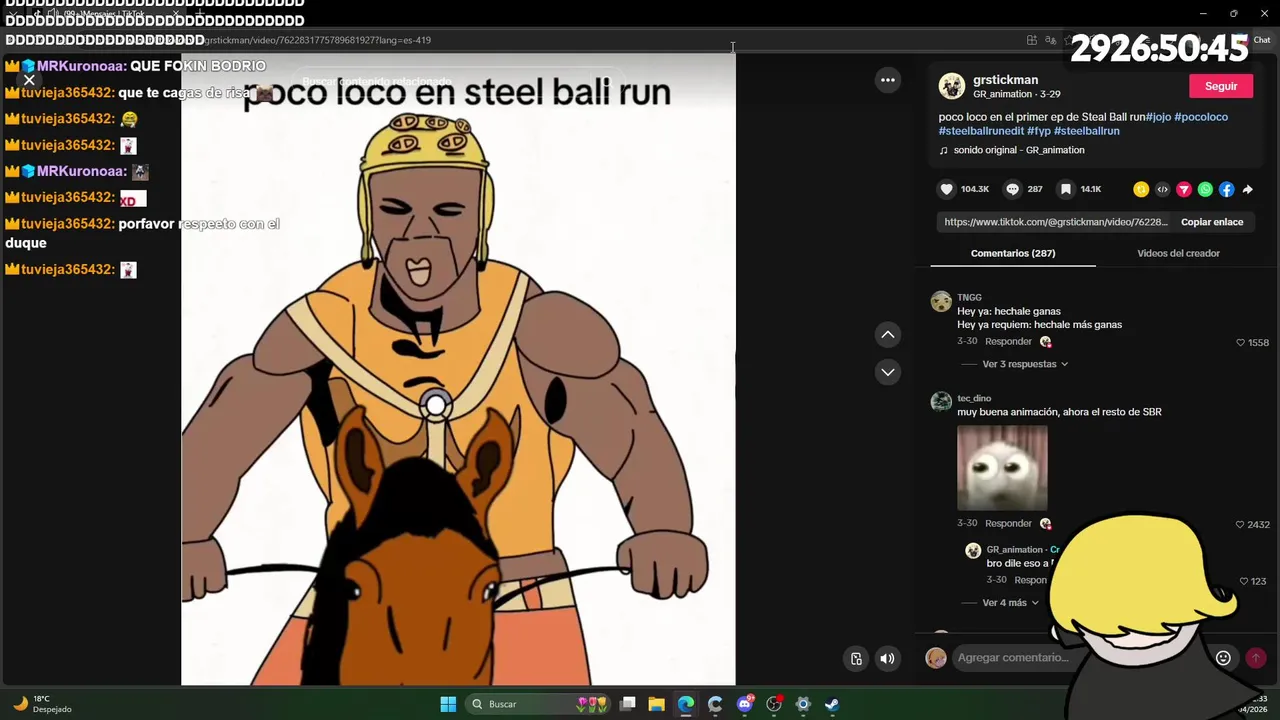Save video with the bookmark icon

click(1066, 189)
